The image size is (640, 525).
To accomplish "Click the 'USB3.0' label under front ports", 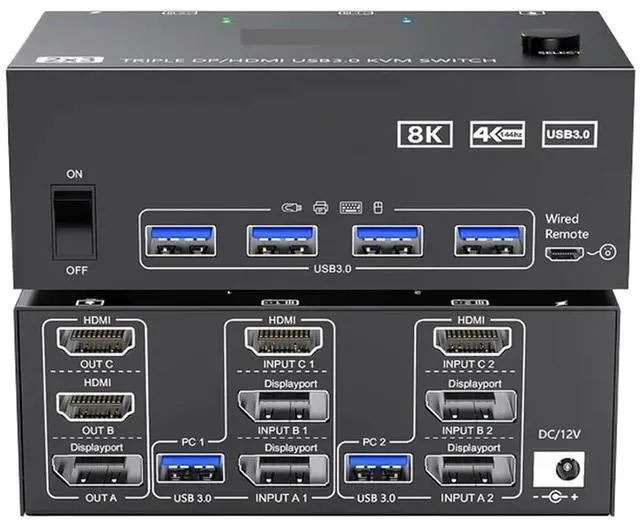I will pyautogui.click(x=332, y=269).
